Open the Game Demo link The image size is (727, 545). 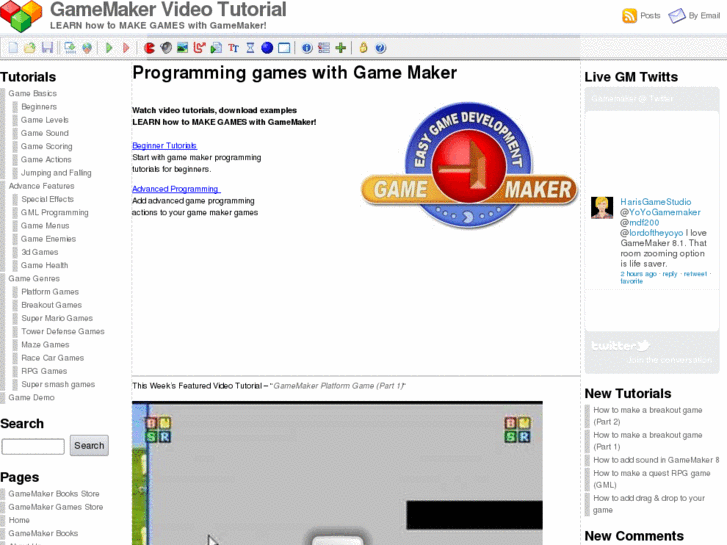tap(31, 398)
